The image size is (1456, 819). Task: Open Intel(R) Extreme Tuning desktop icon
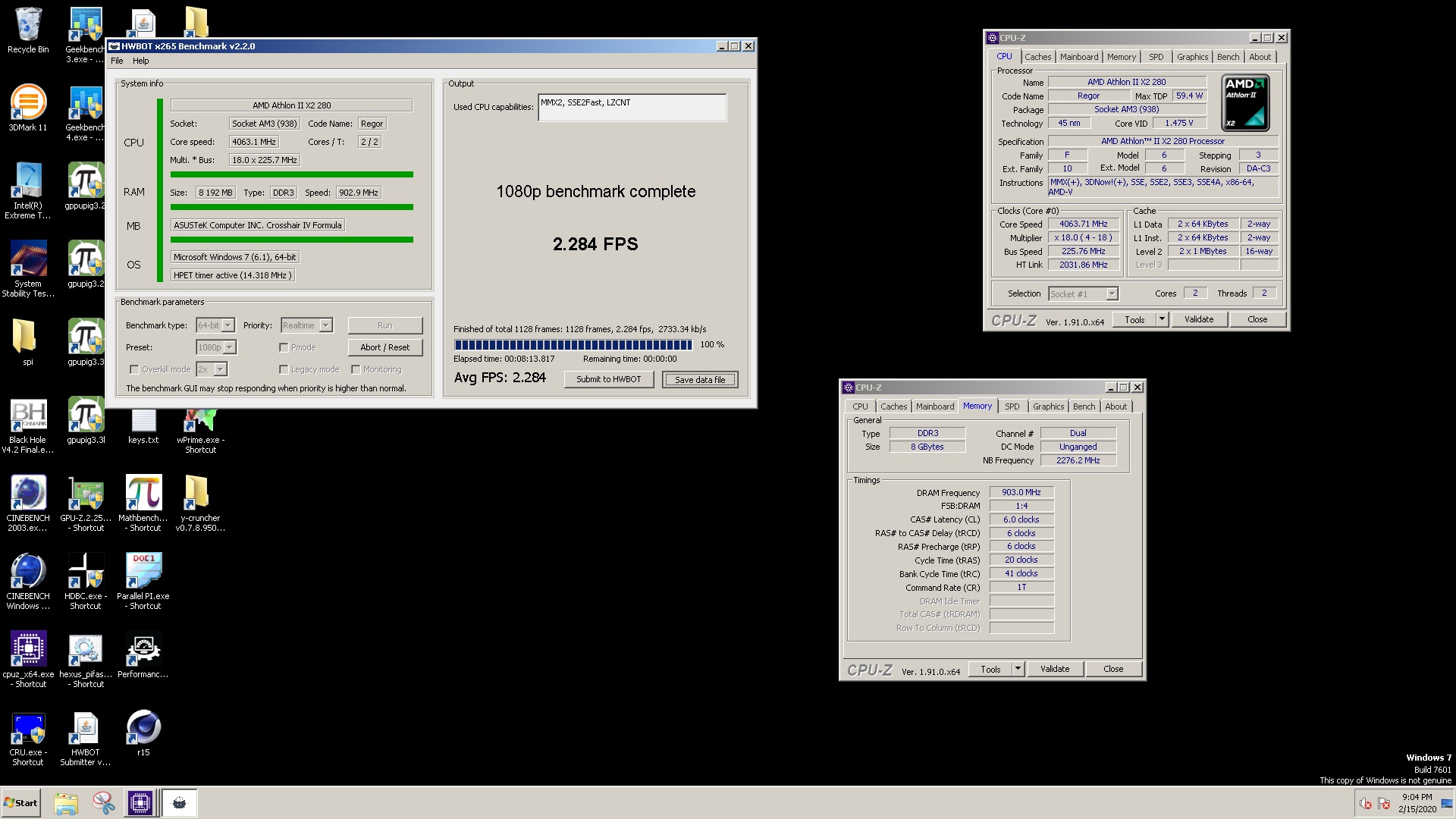(x=28, y=190)
